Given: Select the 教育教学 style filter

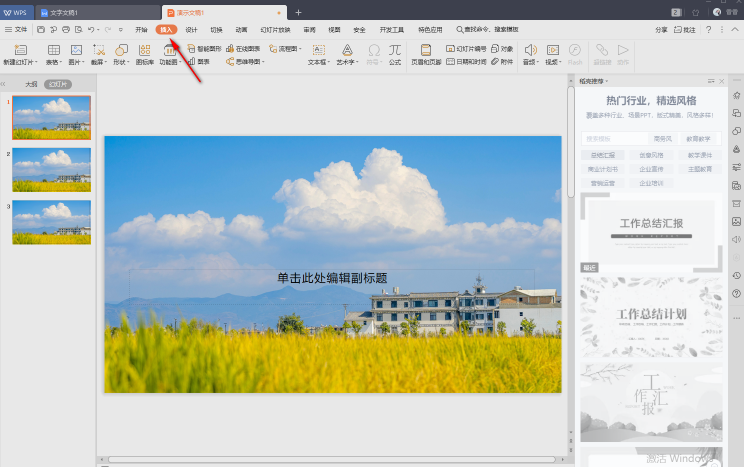Looking at the screenshot, I should (698, 139).
